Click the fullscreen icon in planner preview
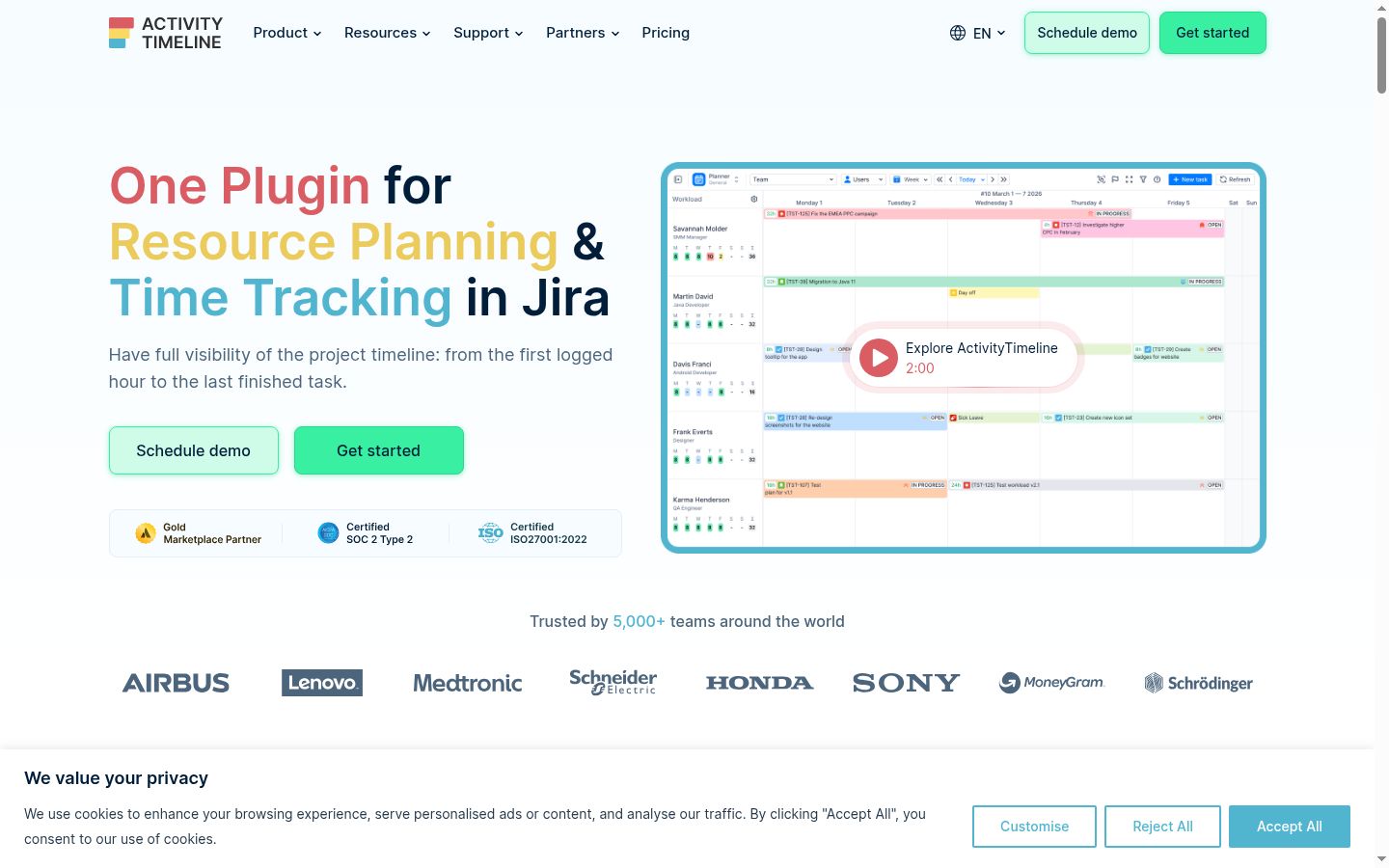The height and width of the screenshot is (868, 1389). tap(1129, 179)
